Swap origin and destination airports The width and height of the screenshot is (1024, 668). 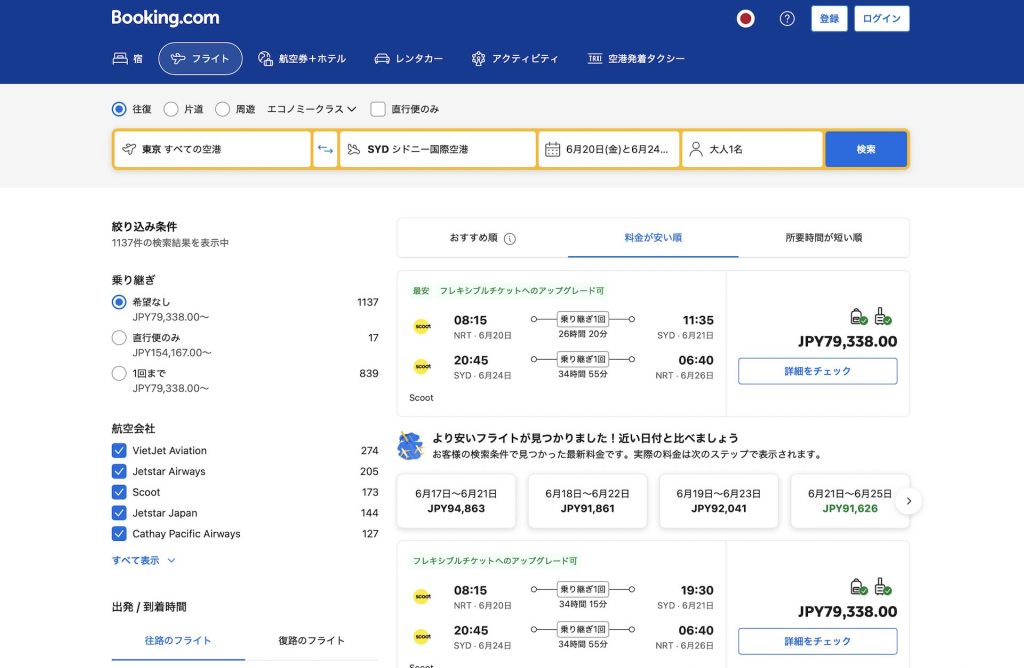[x=325, y=149]
